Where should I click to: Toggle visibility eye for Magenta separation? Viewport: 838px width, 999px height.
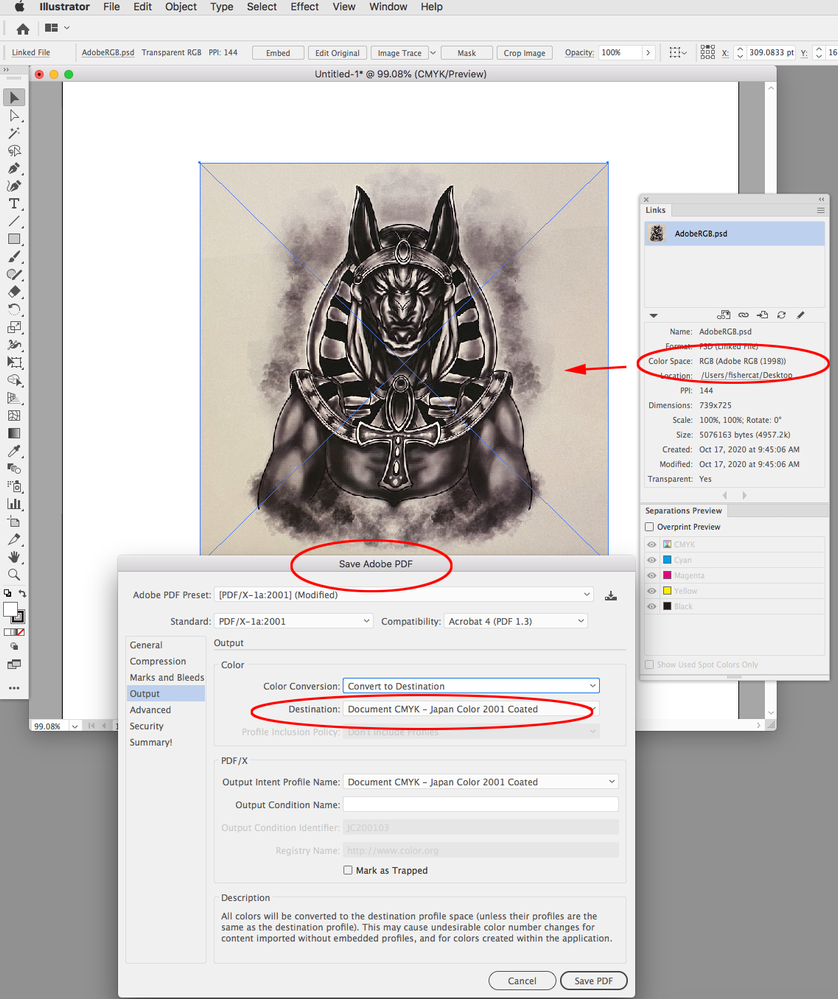[651, 575]
